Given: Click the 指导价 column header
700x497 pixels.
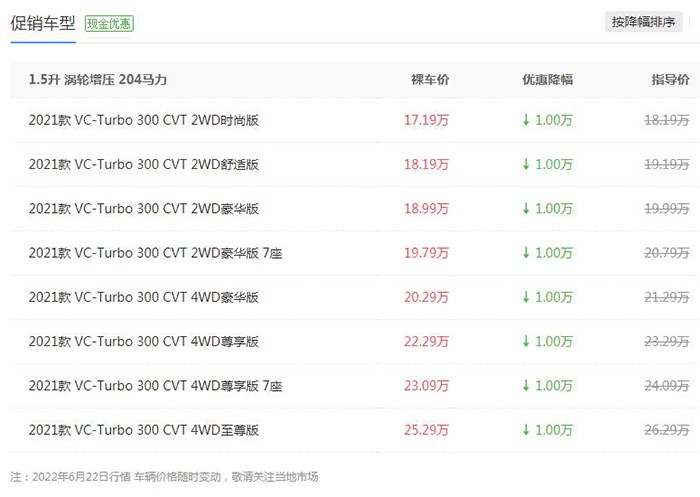Looking at the screenshot, I should pos(670,80).
